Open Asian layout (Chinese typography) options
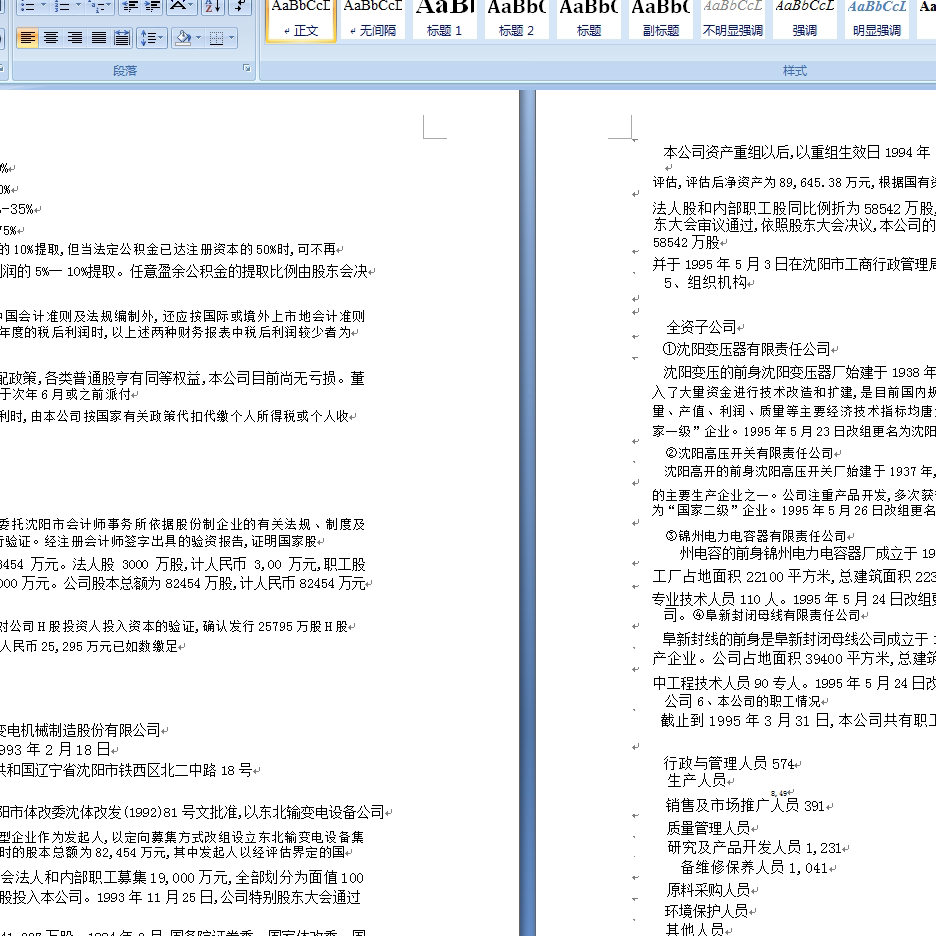This screenshot has width=936, height=936. 181,6
